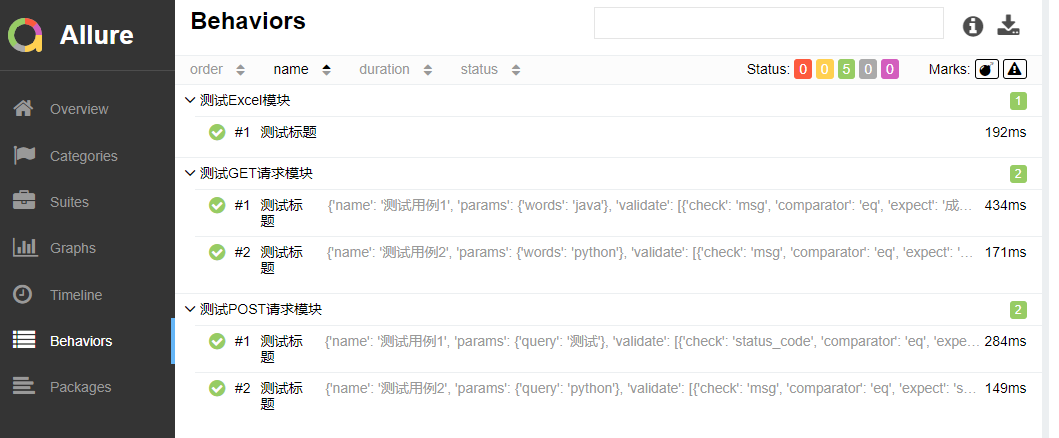Image resolution: width=1059 pixels, height=438 pixels.
Task: Toggle the green passed status filter showing 5
Action: click(846, 69)
